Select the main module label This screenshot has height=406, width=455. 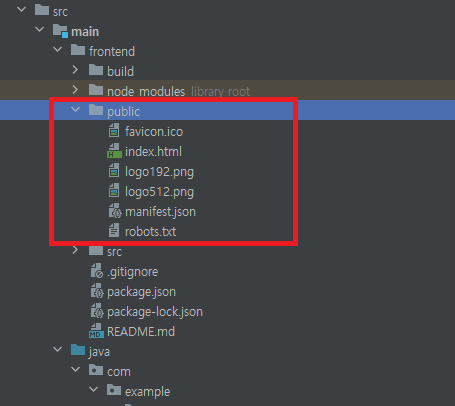(85, 32)
